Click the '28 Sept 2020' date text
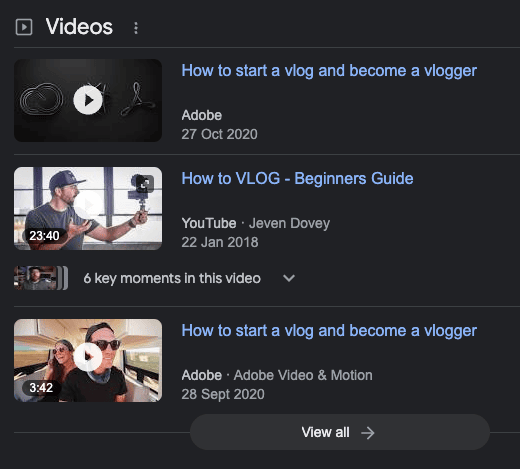Screen dimensions: 520x469 click(223, 394)
